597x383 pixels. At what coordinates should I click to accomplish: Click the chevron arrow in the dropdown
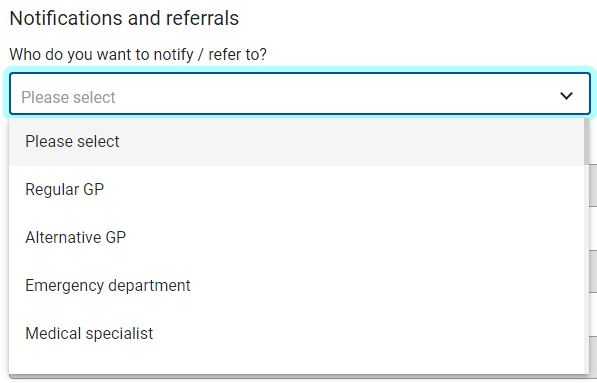click(566, 96)
